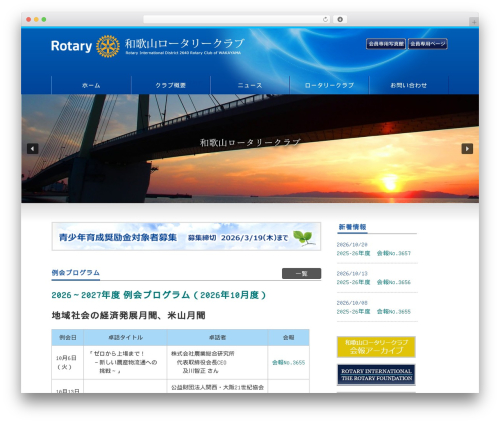Open the お問い合わせ menu item
The height and width of the screenshot is (423, 500).
click(x=409, y=85)
